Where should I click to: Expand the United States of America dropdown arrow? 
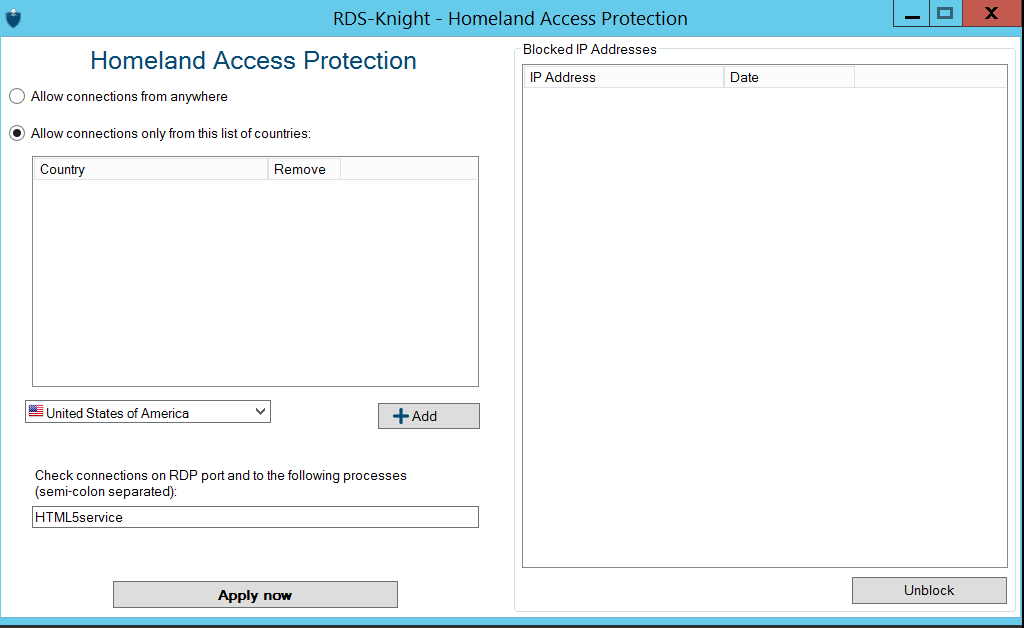[260, 411]
